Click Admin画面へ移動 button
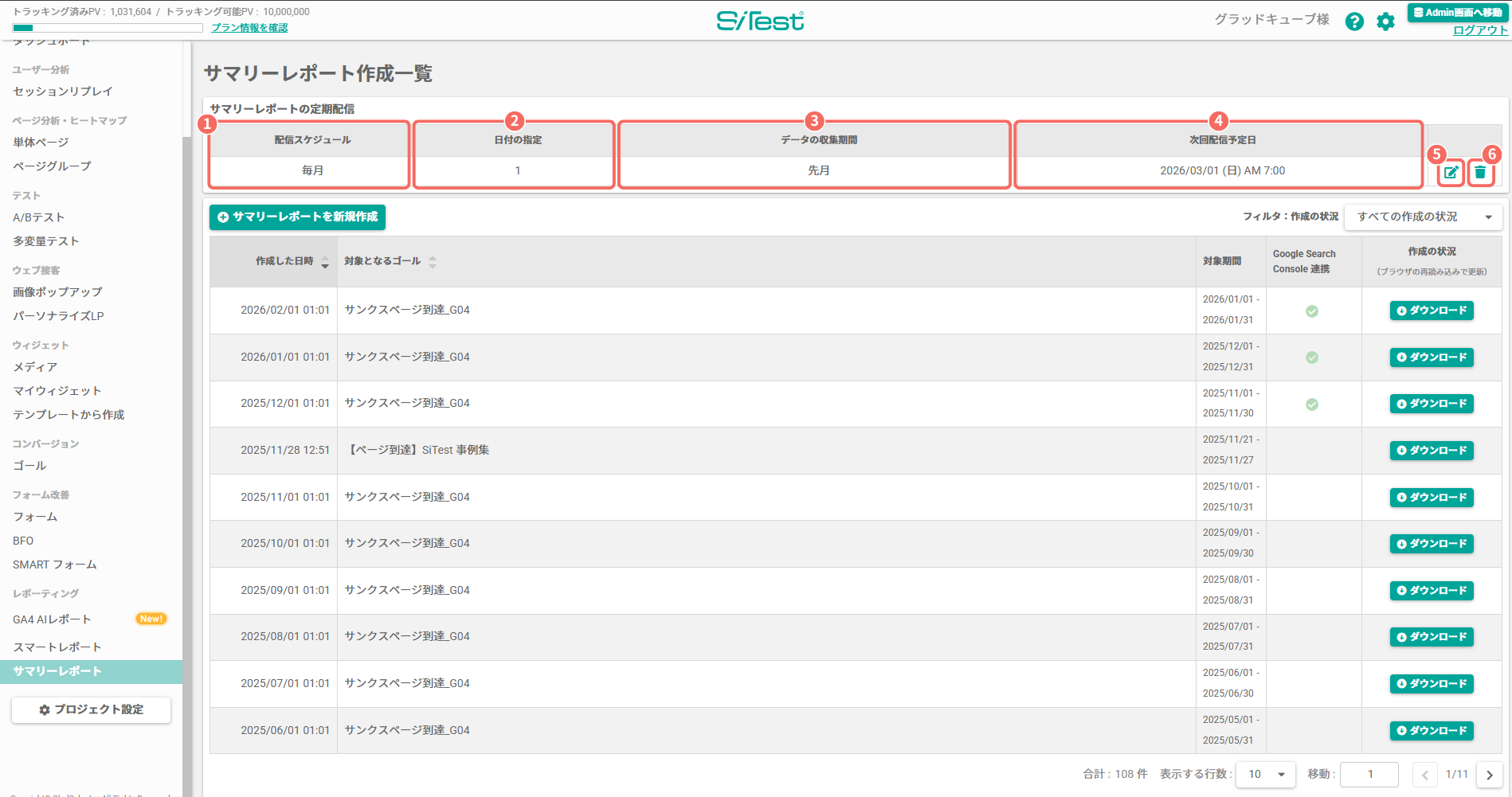The height and width of the screenshot is (797, 1512). click(1457, 13)
